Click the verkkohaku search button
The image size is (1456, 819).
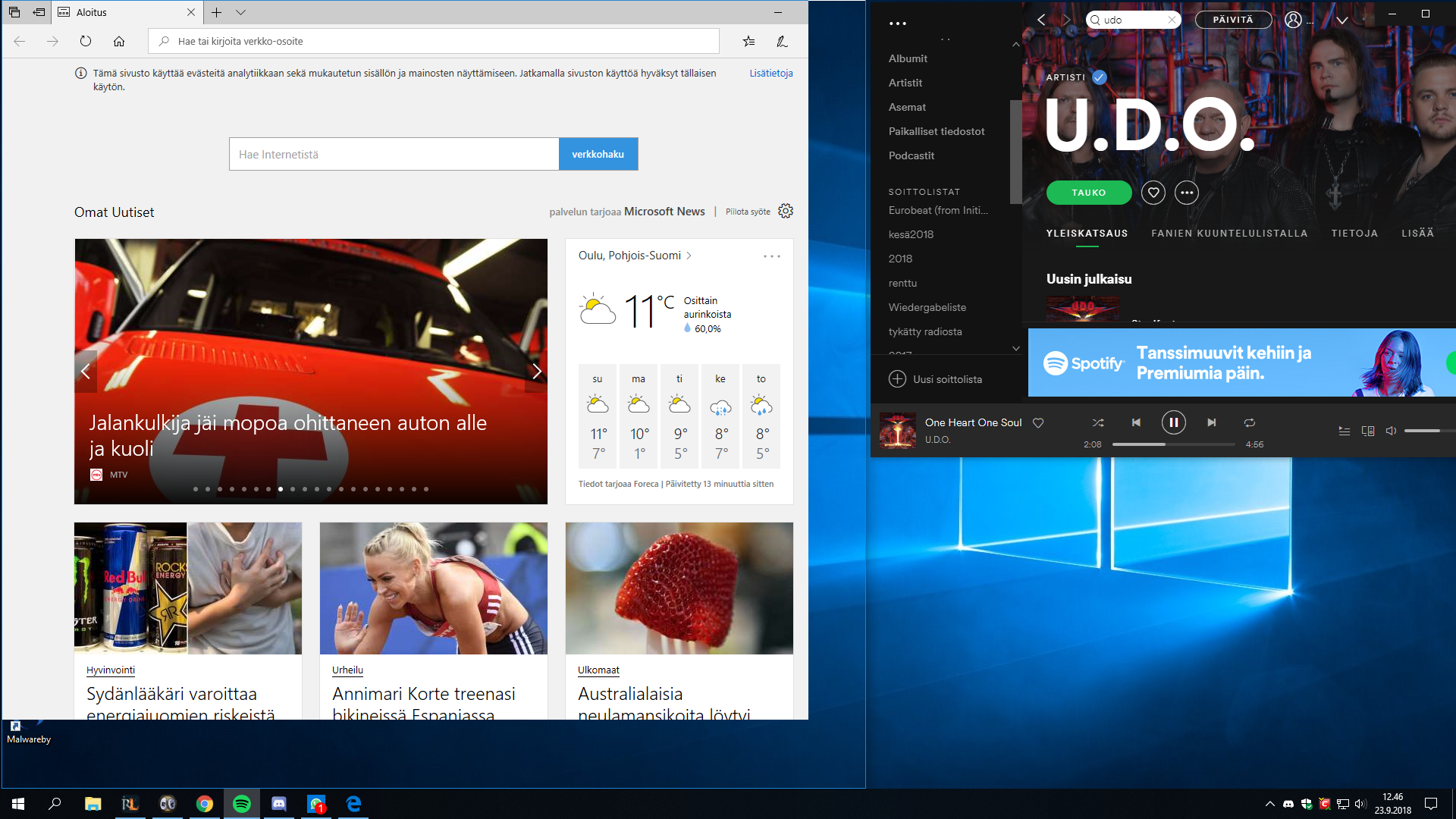click(x=598, y=154)
